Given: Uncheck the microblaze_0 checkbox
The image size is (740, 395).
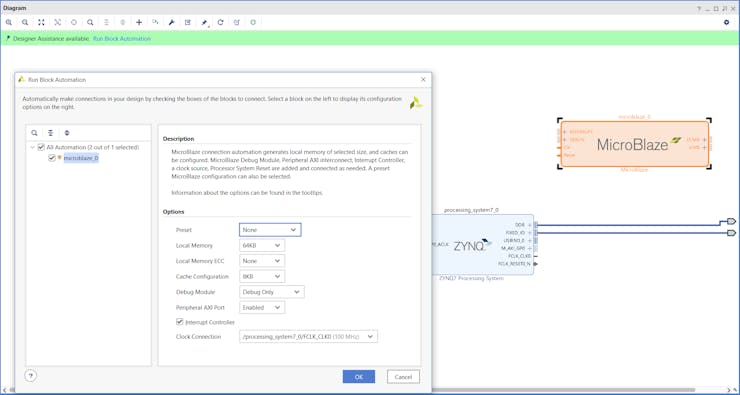Looking at the screenshot, I should coord(52,158).
